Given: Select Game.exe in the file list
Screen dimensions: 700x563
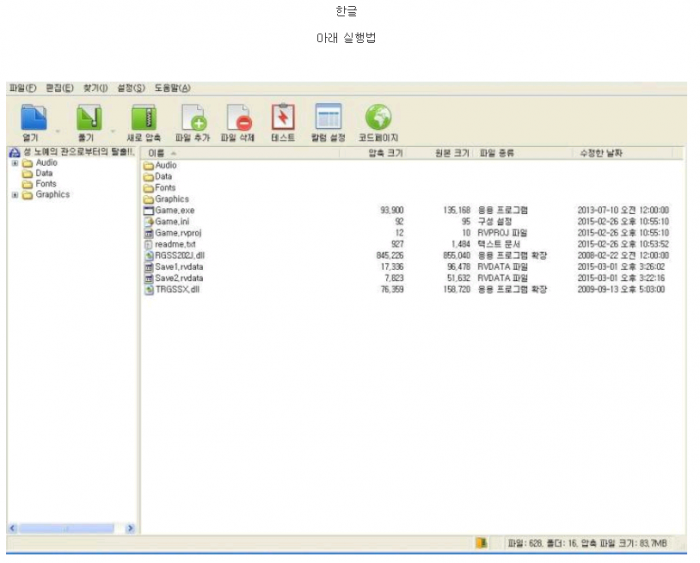Looking at the screenshot, I should (174, 210).
